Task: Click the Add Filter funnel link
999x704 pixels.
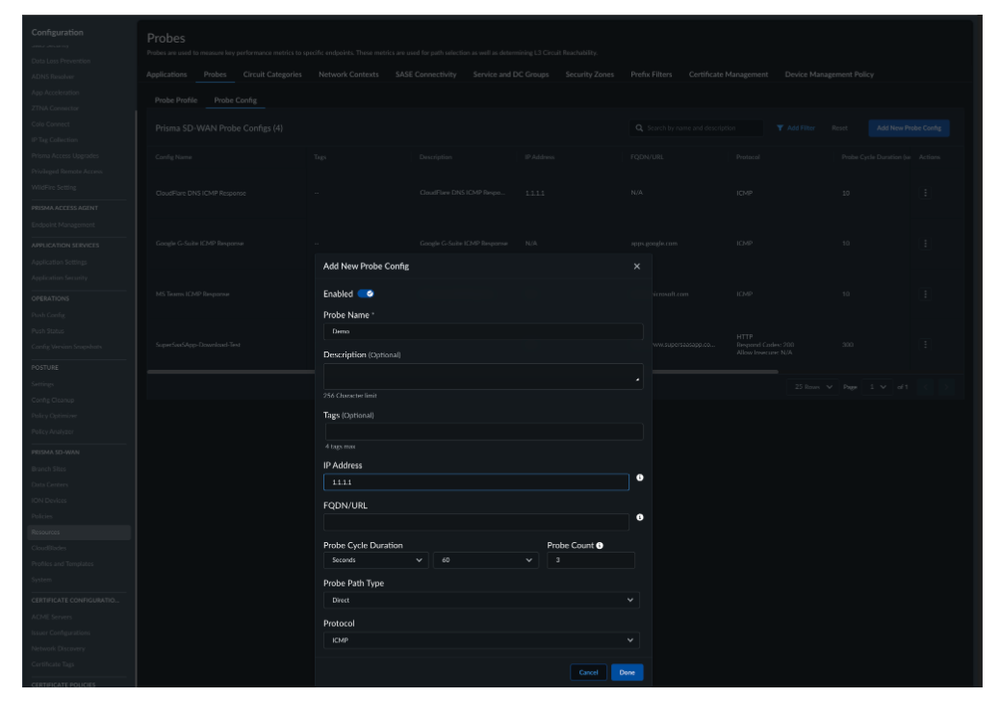Action: coord(796,128)
